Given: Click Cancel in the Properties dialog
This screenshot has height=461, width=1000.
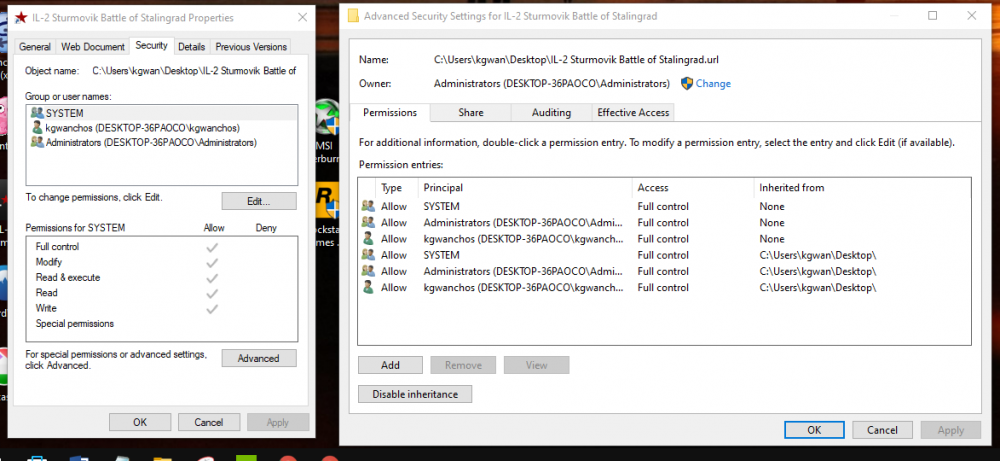Looking at the screenshot, I should (209, 422).
